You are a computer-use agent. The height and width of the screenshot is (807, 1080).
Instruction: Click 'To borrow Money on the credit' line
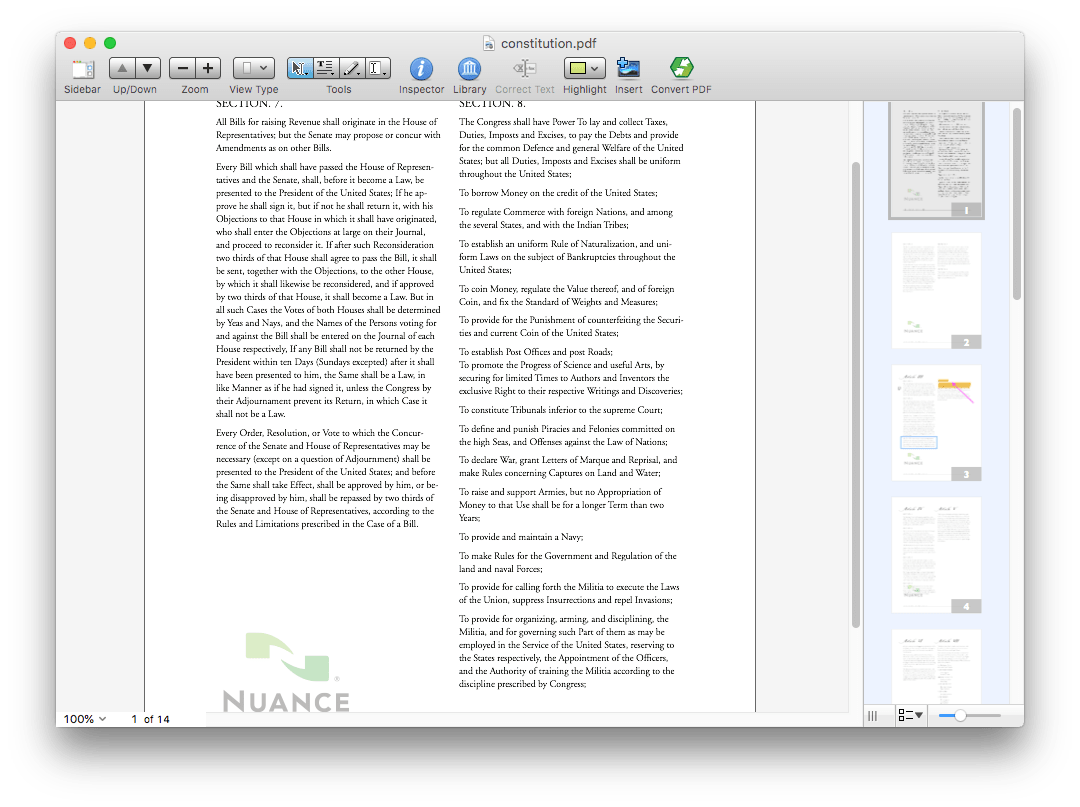[x=558, y=193]
